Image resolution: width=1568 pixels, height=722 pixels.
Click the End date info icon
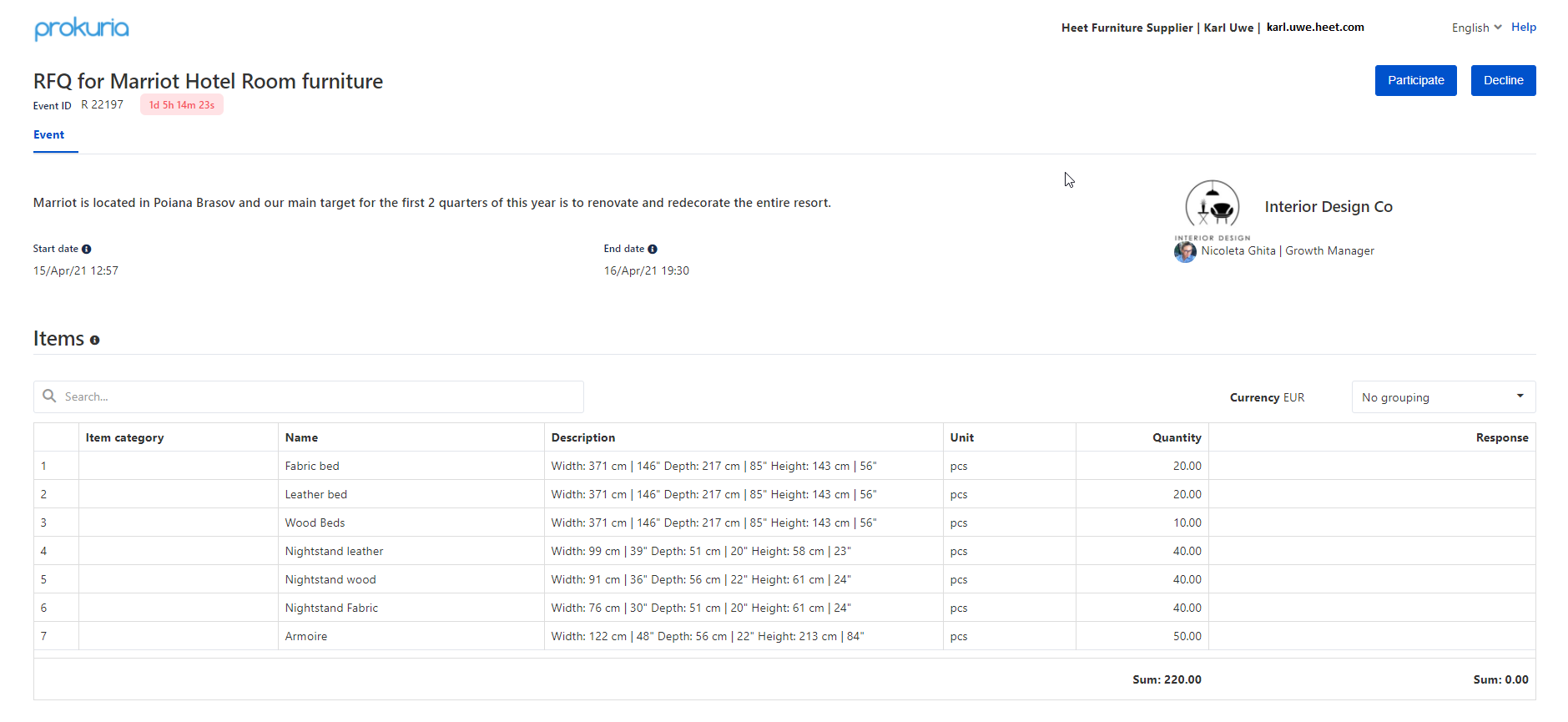(x=653, y=249)
